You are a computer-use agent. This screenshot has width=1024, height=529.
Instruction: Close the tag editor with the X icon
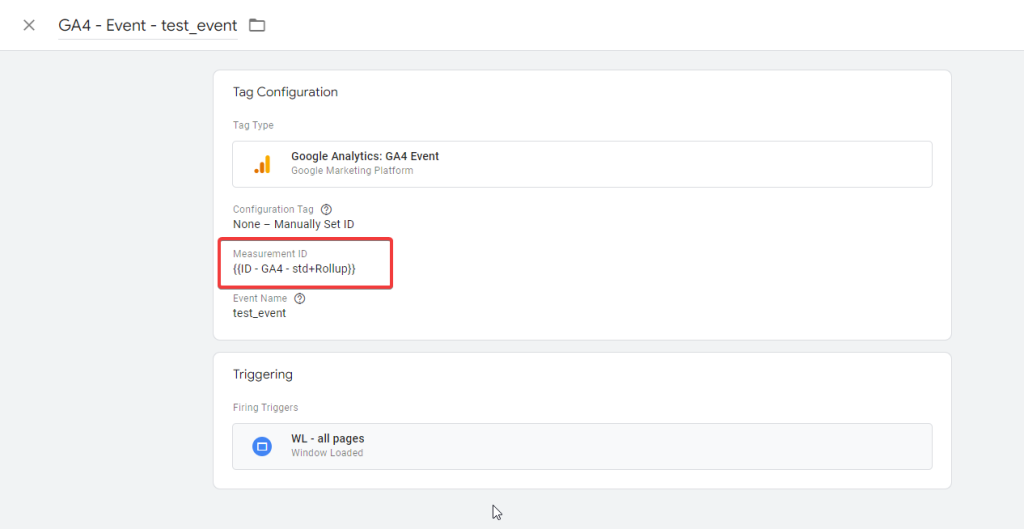pos(29,25)
